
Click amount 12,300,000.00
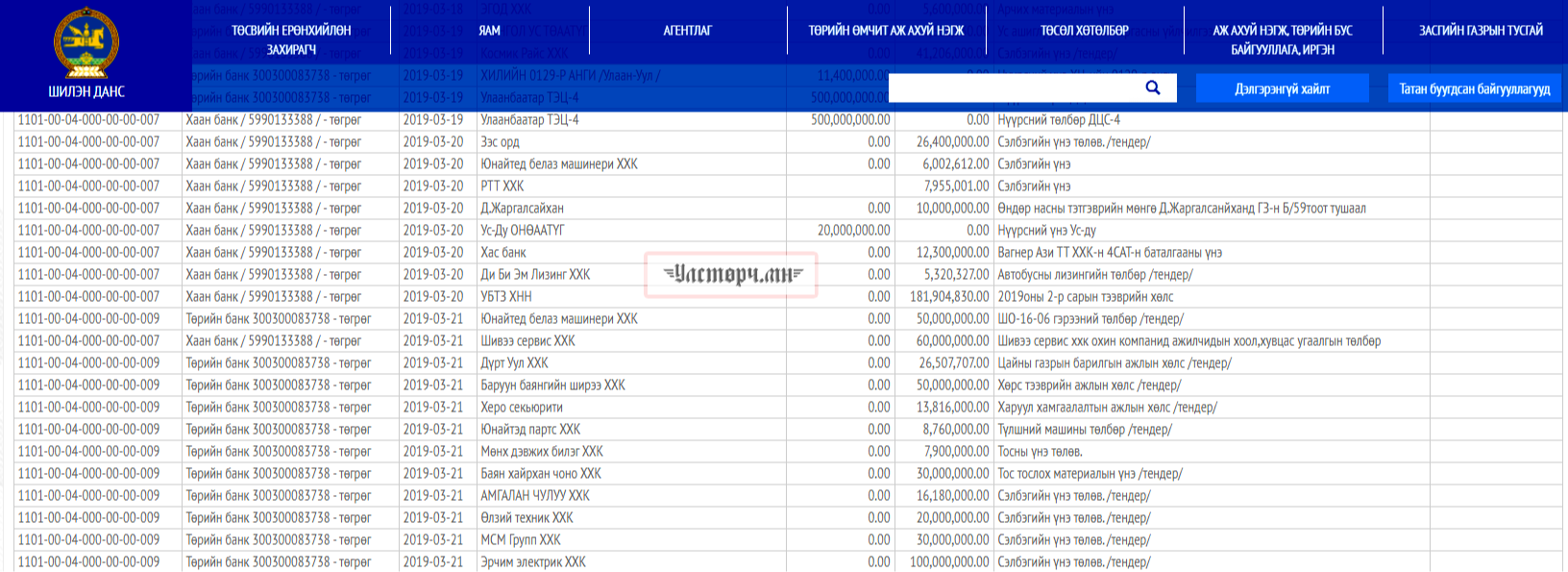click(x=952, y=253)
